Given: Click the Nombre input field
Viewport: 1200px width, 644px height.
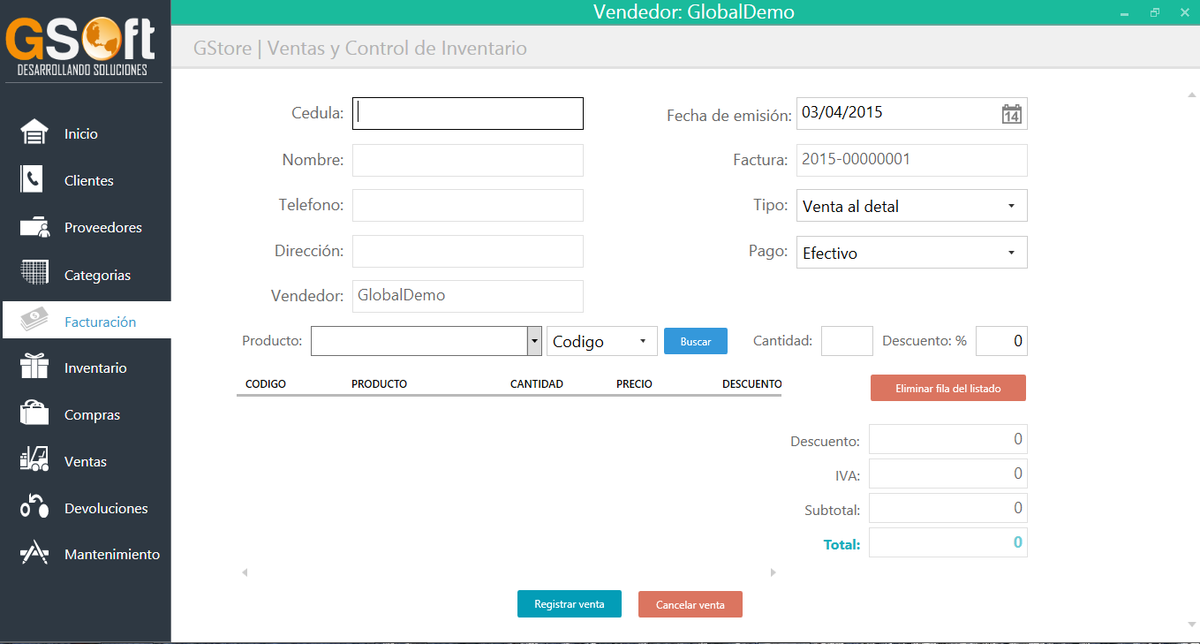Looking at the screenshot, I should (x=468, y=160).
